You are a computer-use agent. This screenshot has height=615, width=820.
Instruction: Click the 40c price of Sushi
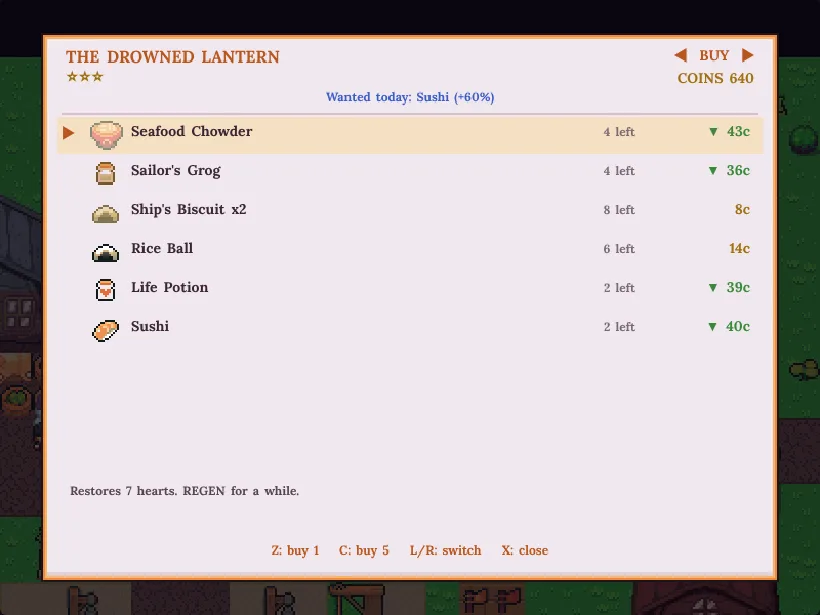tap(738, 327)
